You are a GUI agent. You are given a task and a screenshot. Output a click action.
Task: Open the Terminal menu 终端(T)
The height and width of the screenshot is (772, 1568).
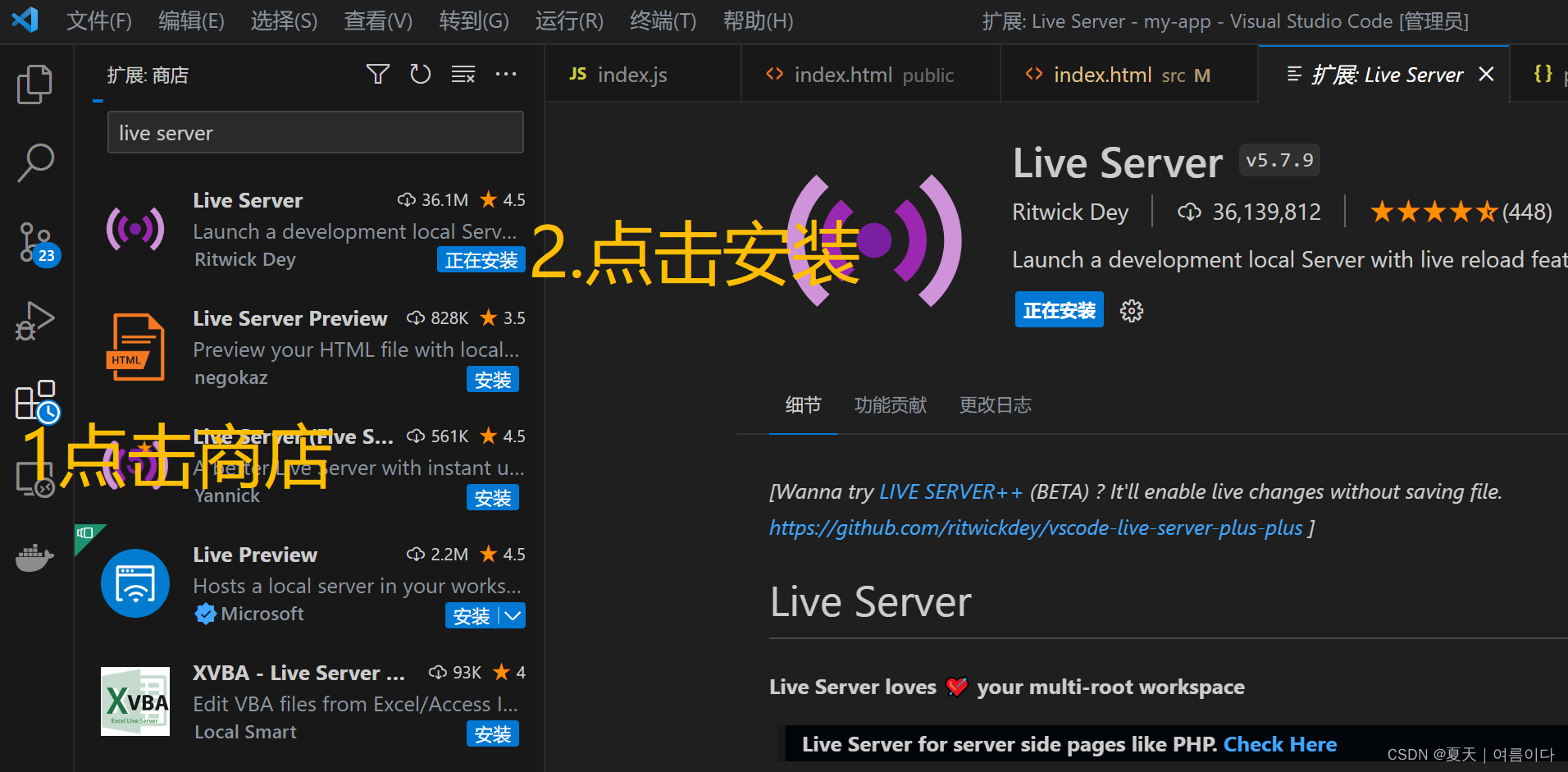click(663, 21)
